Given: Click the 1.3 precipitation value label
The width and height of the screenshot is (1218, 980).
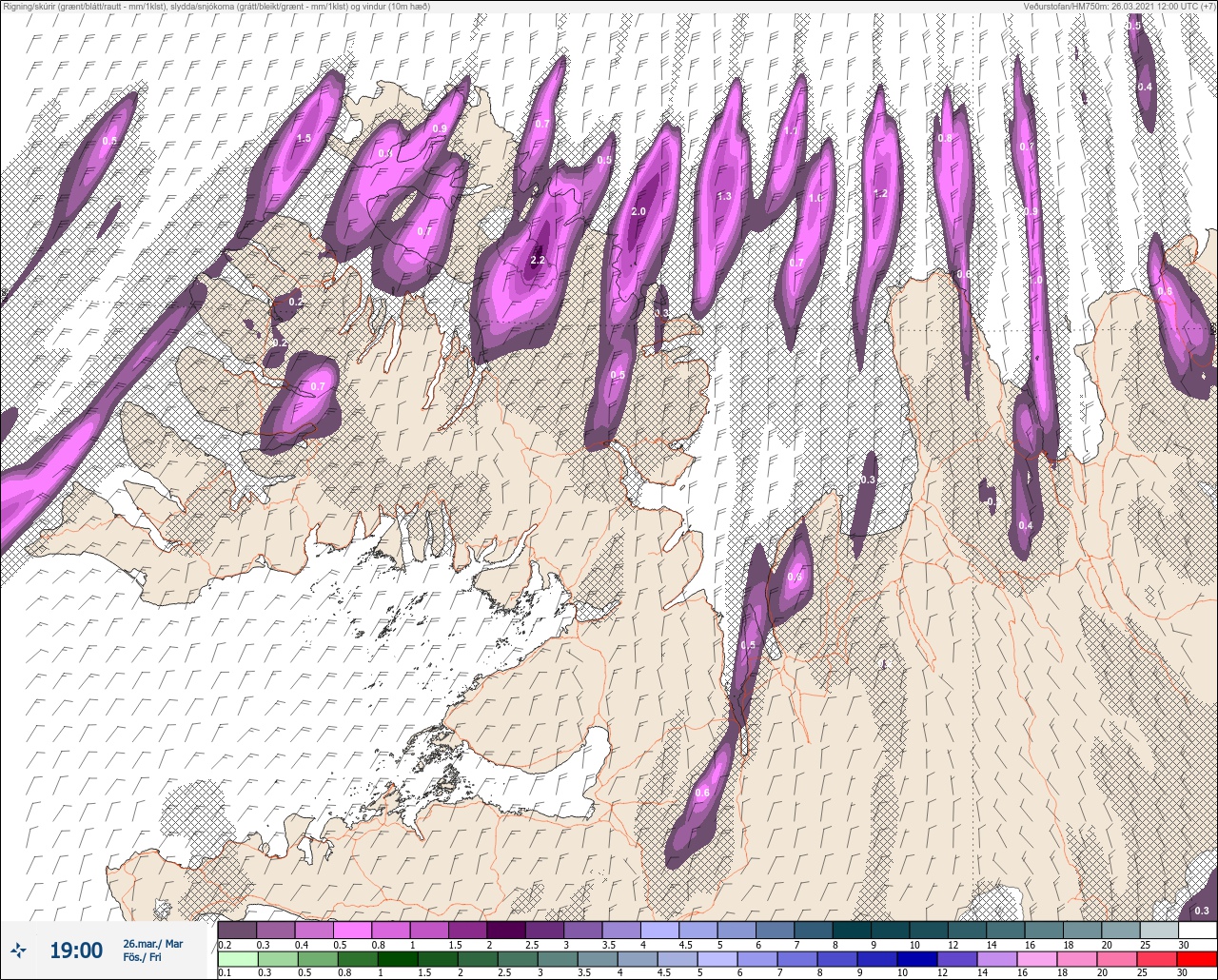Looking at the screenshot, I should pos(724,196).
